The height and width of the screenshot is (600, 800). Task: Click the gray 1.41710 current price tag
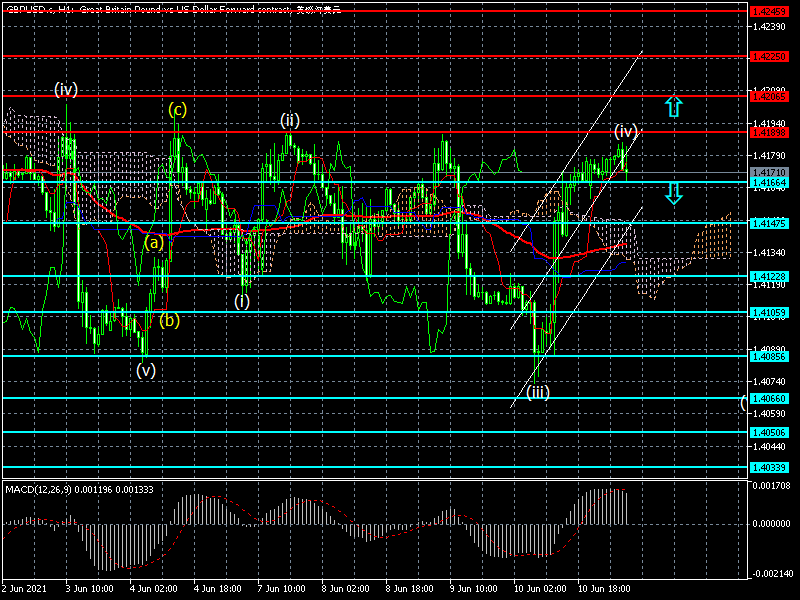point(769,173)
